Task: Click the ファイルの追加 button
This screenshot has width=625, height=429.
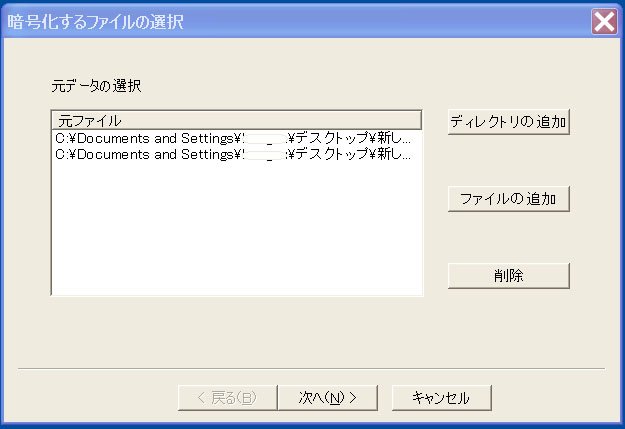Action: click(x=509, y=199)
